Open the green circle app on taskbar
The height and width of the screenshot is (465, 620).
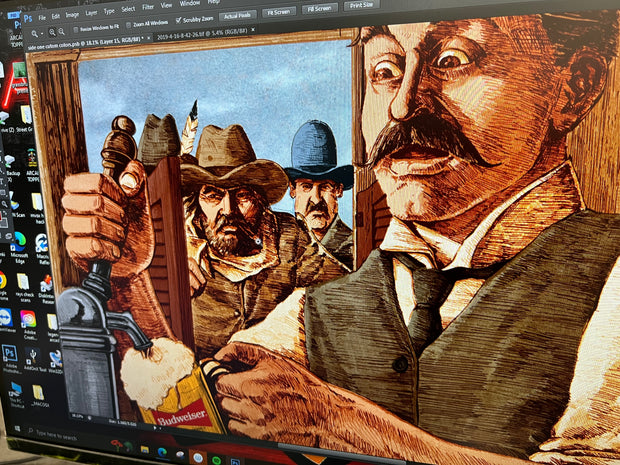(x=216, y=460)
